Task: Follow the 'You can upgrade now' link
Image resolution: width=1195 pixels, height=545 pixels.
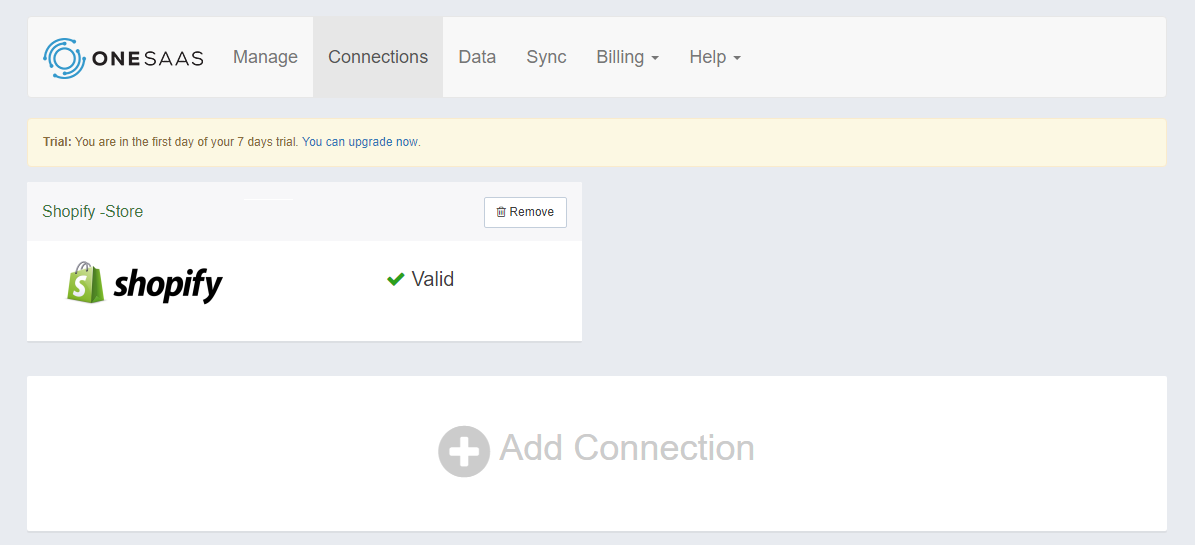Action: 360,142
